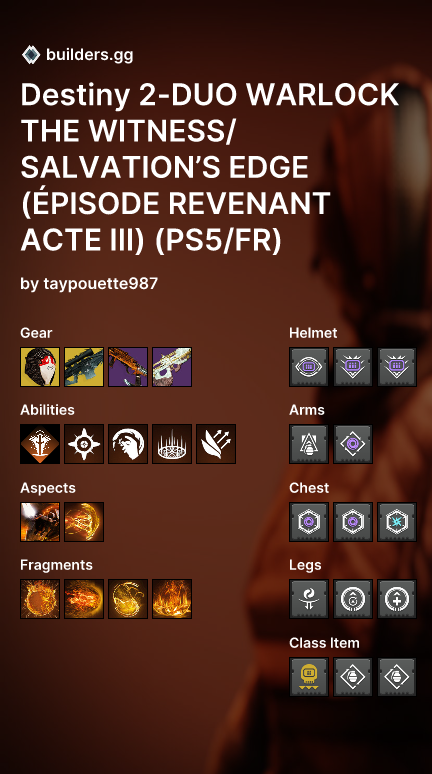The width and height of the screenshot is (432, 774).
Task: Click the first Arms mod with triangle grenade
Action: tap(309, 444)
